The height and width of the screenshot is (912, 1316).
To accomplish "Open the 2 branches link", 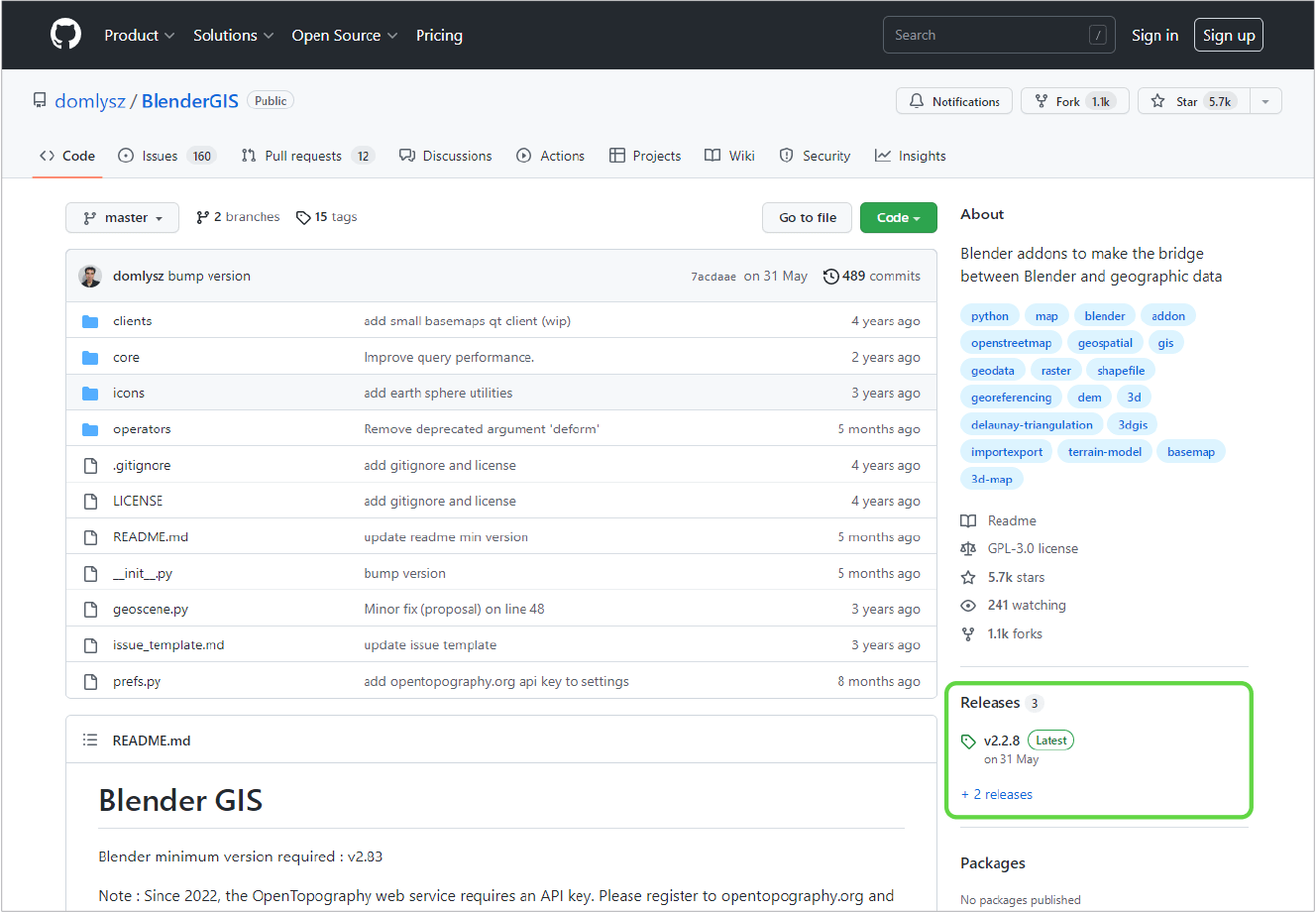I will click(x=238, y=217).
